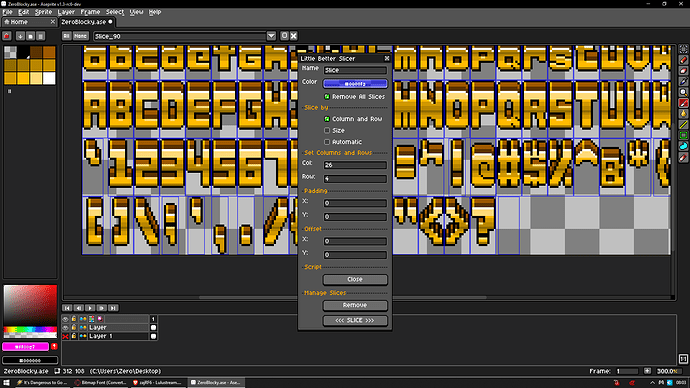Open the Select menu
The width and height of the screenshot is (690, 388).
114,12
